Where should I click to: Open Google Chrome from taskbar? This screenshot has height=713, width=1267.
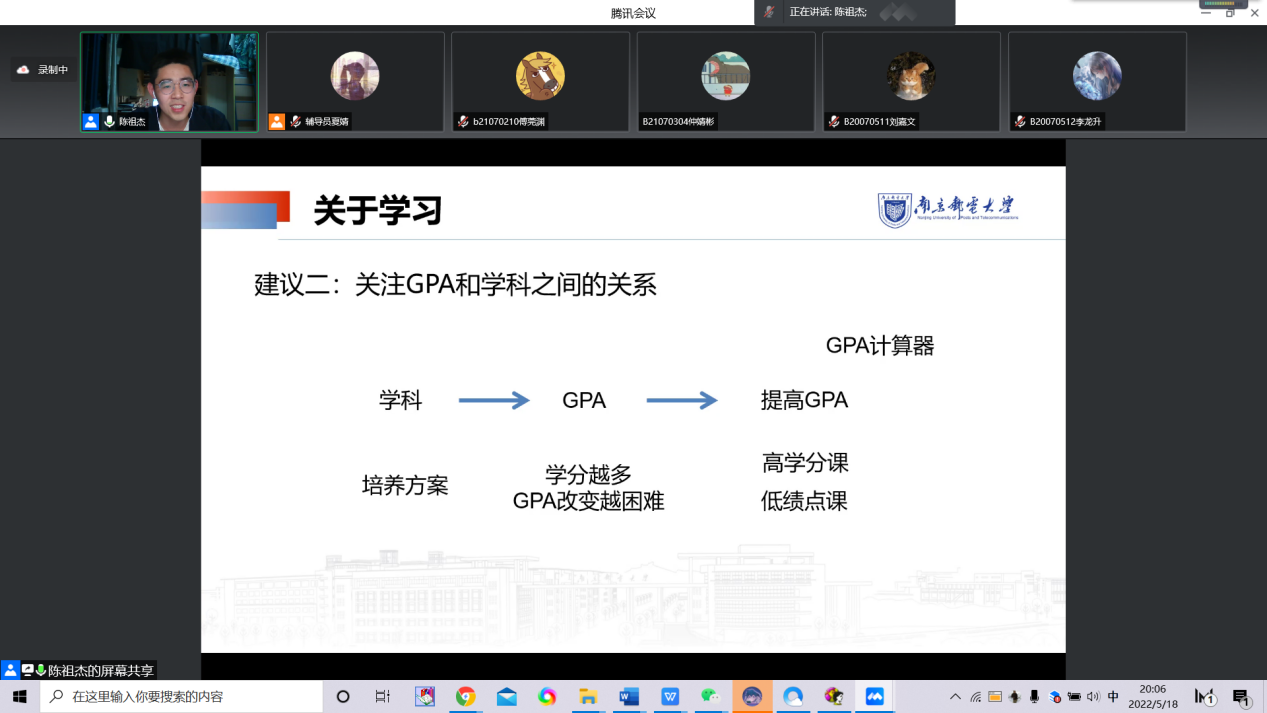[x=465, y=696]
